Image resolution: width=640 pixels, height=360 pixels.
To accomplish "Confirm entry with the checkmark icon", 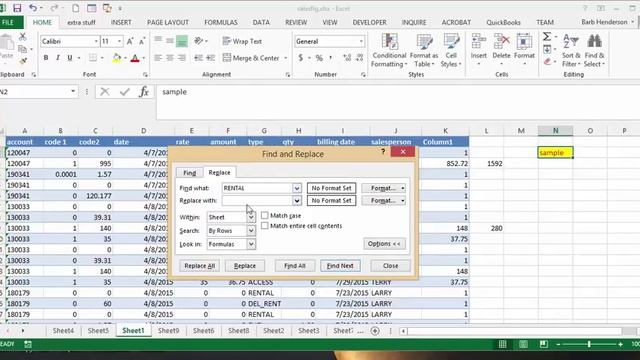I will (124, 92).
